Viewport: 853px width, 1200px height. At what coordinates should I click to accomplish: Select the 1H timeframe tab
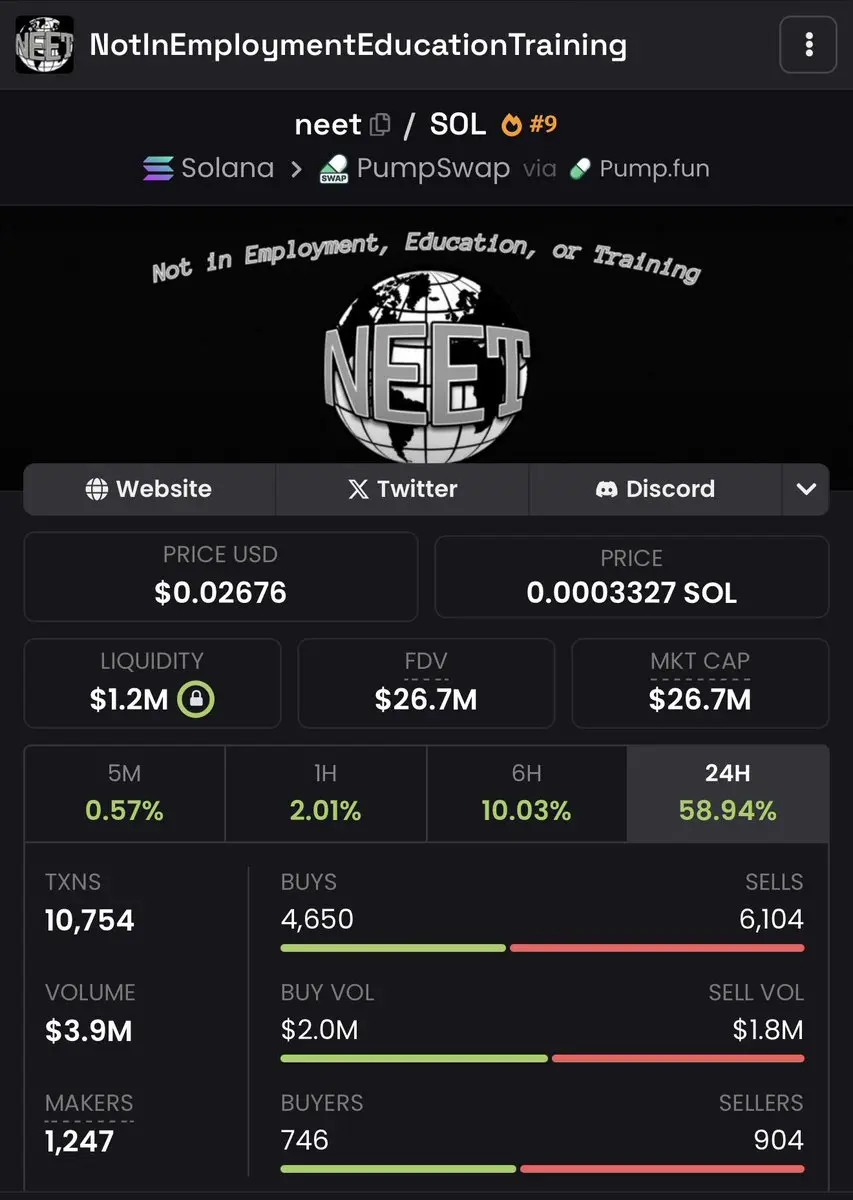[x=326, y=793]
